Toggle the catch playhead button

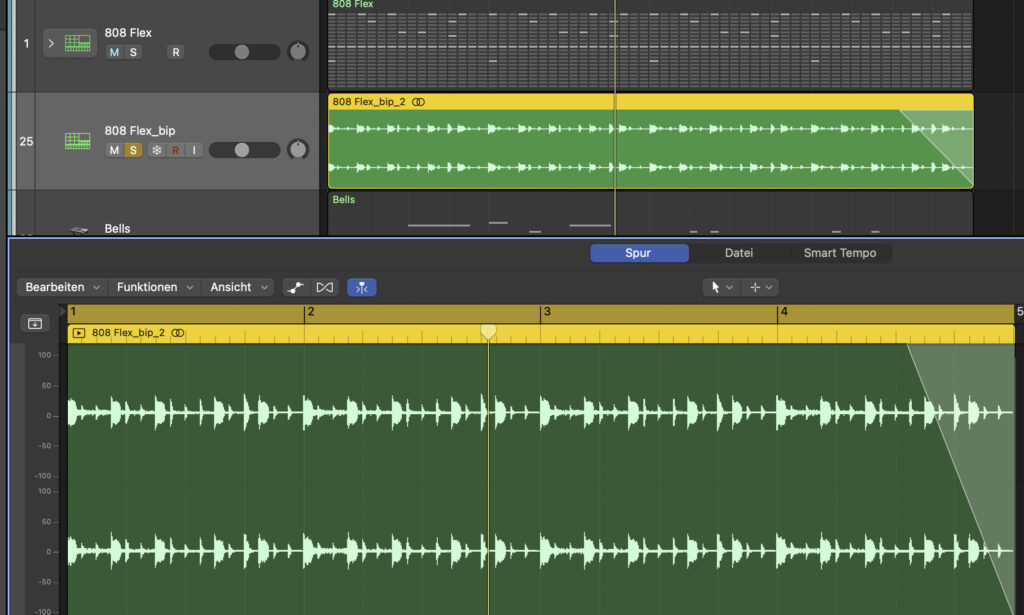[x=361, y=287]
